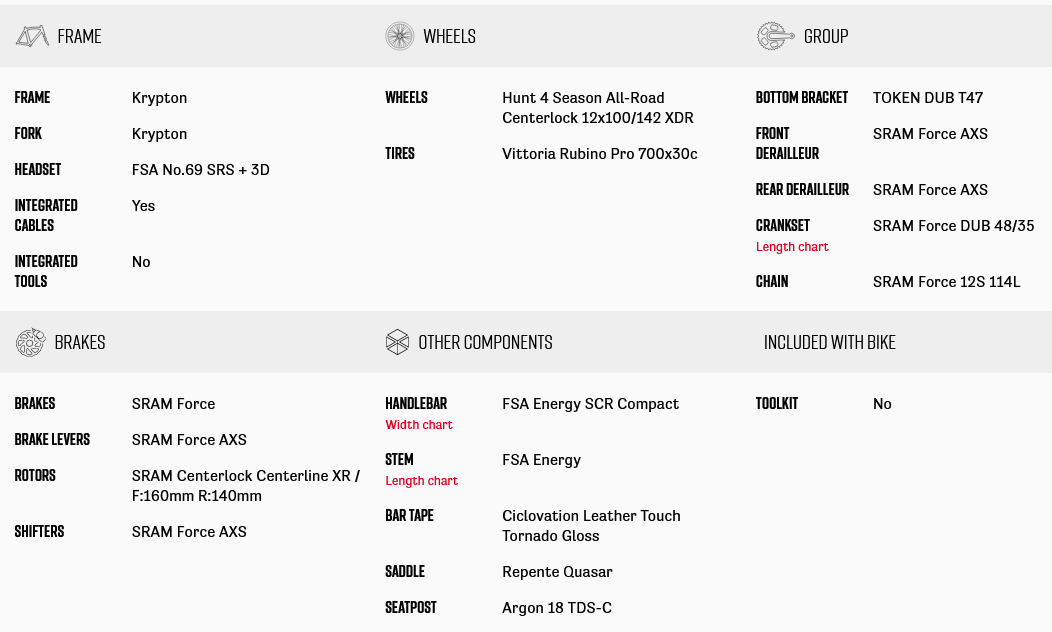Image resolution: width=1052 pixels, height=632 pixels.
Task: Click the bike frame icon
Action: coord(32,36)
